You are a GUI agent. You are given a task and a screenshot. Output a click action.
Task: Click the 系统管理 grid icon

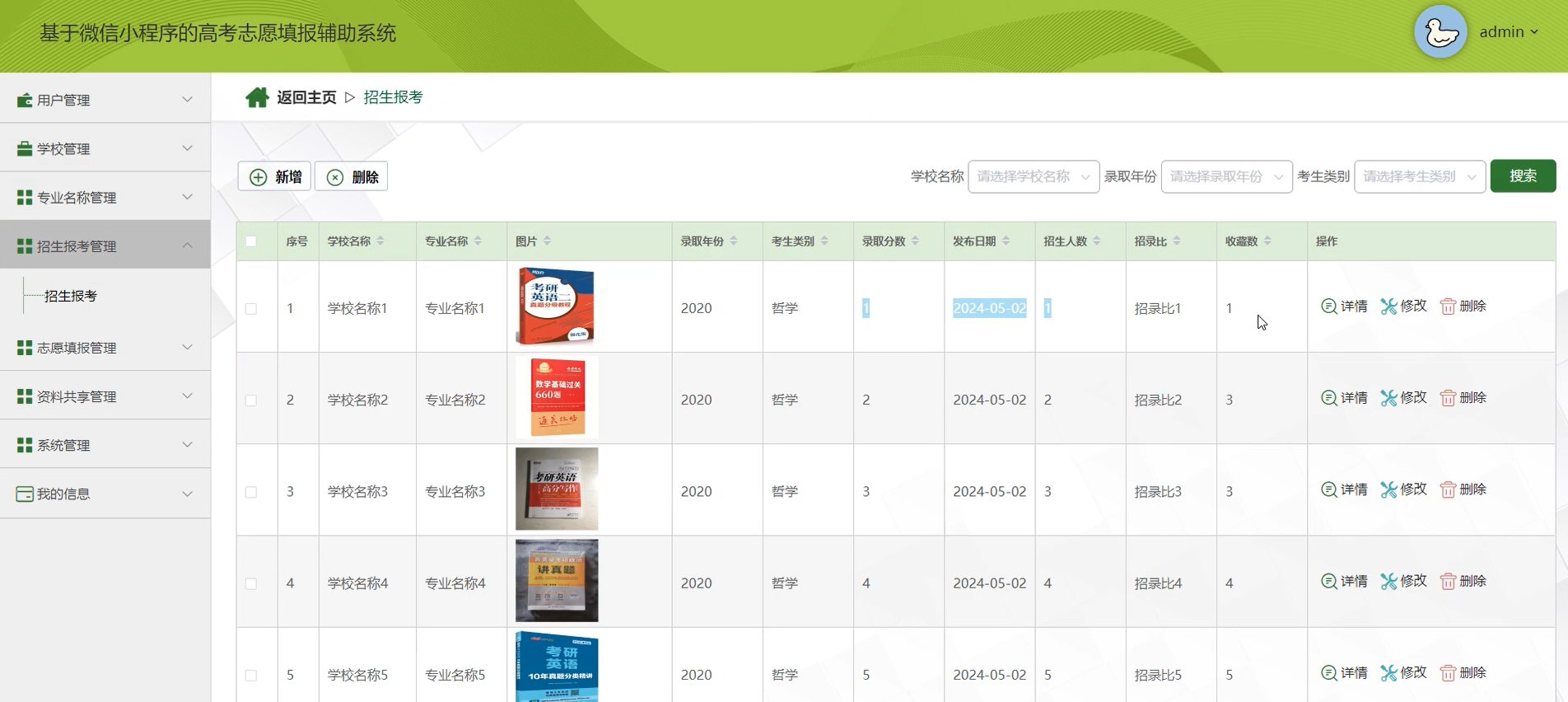click(25, 445)
